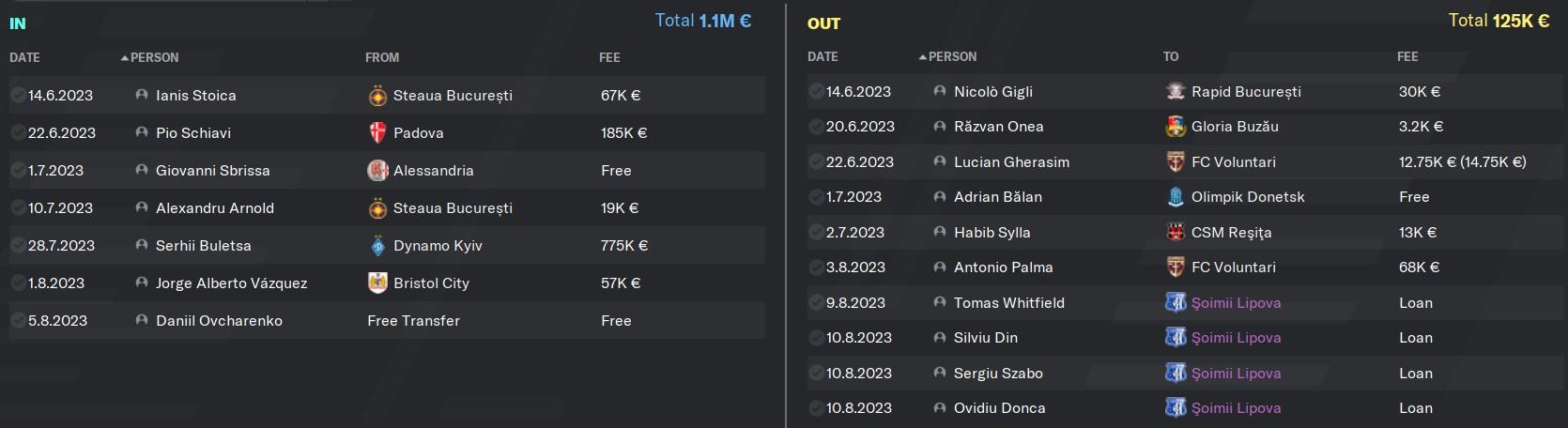1568x428 pixels.
Task: Click the Dynamo Kyiv club badge
Action: click(377, 246)
